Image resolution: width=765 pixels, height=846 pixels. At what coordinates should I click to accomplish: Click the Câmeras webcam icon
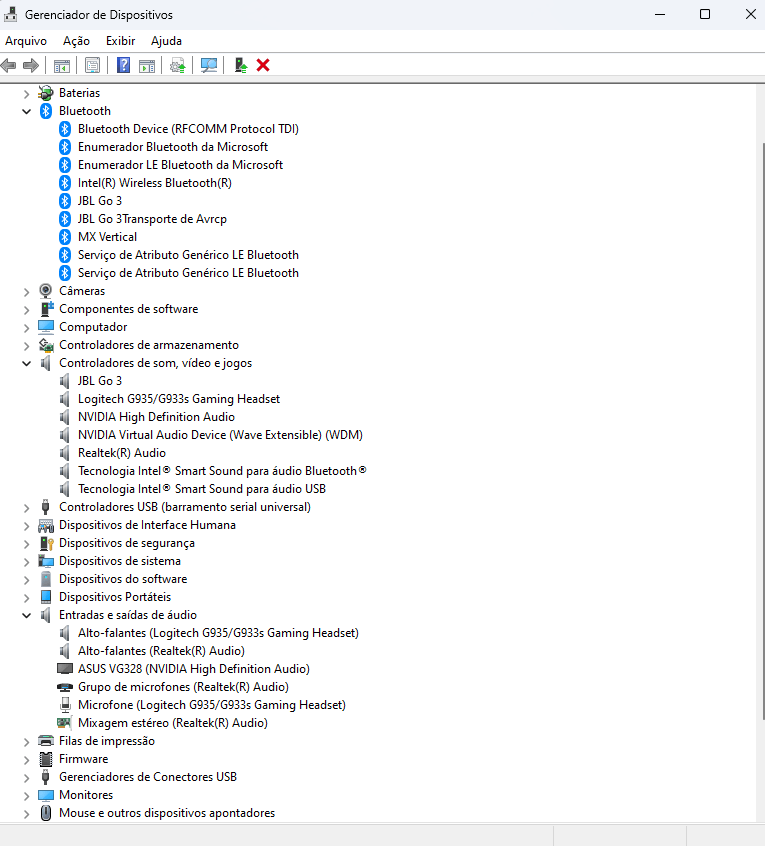46,291
